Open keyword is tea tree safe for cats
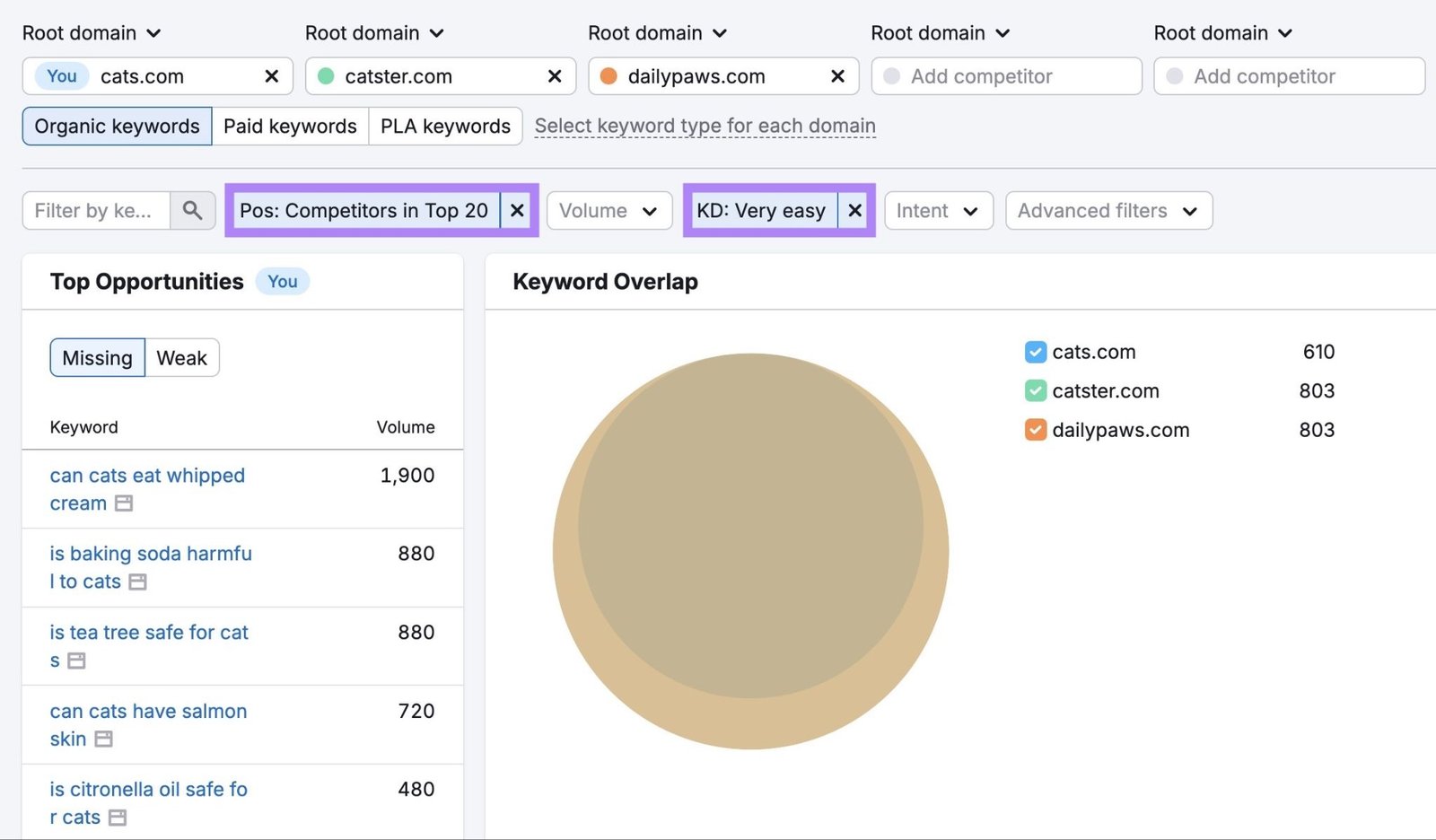 pyautogui.click(x=149, y=646)
